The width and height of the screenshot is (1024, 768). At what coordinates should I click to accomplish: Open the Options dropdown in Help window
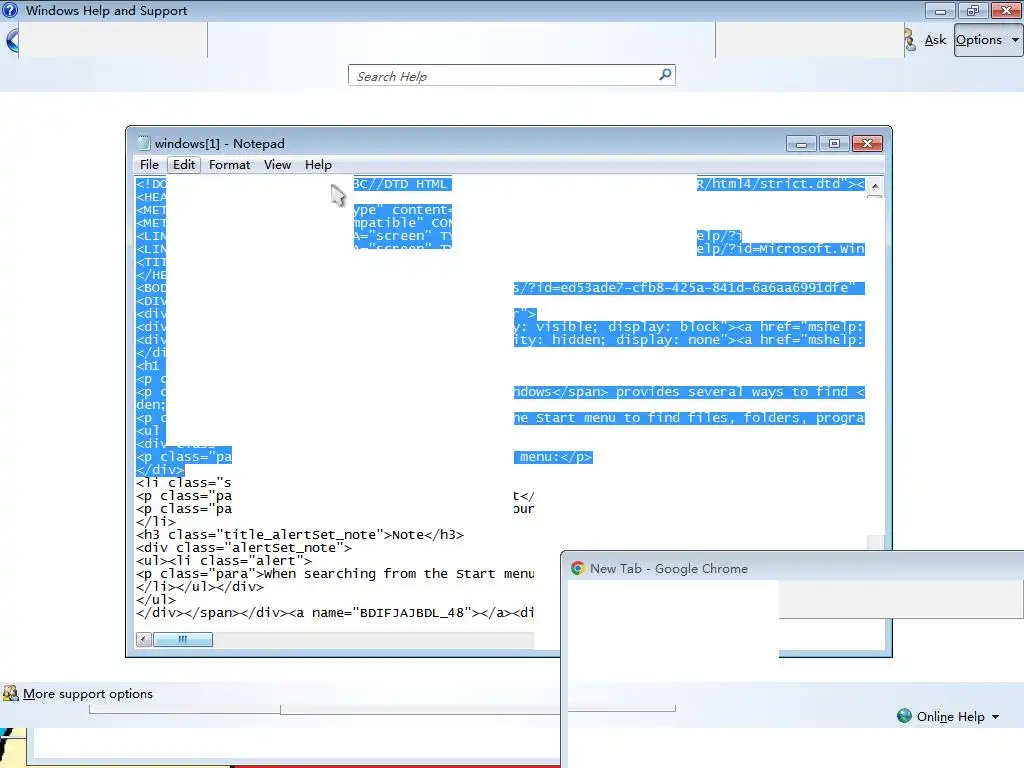[987, 40]
